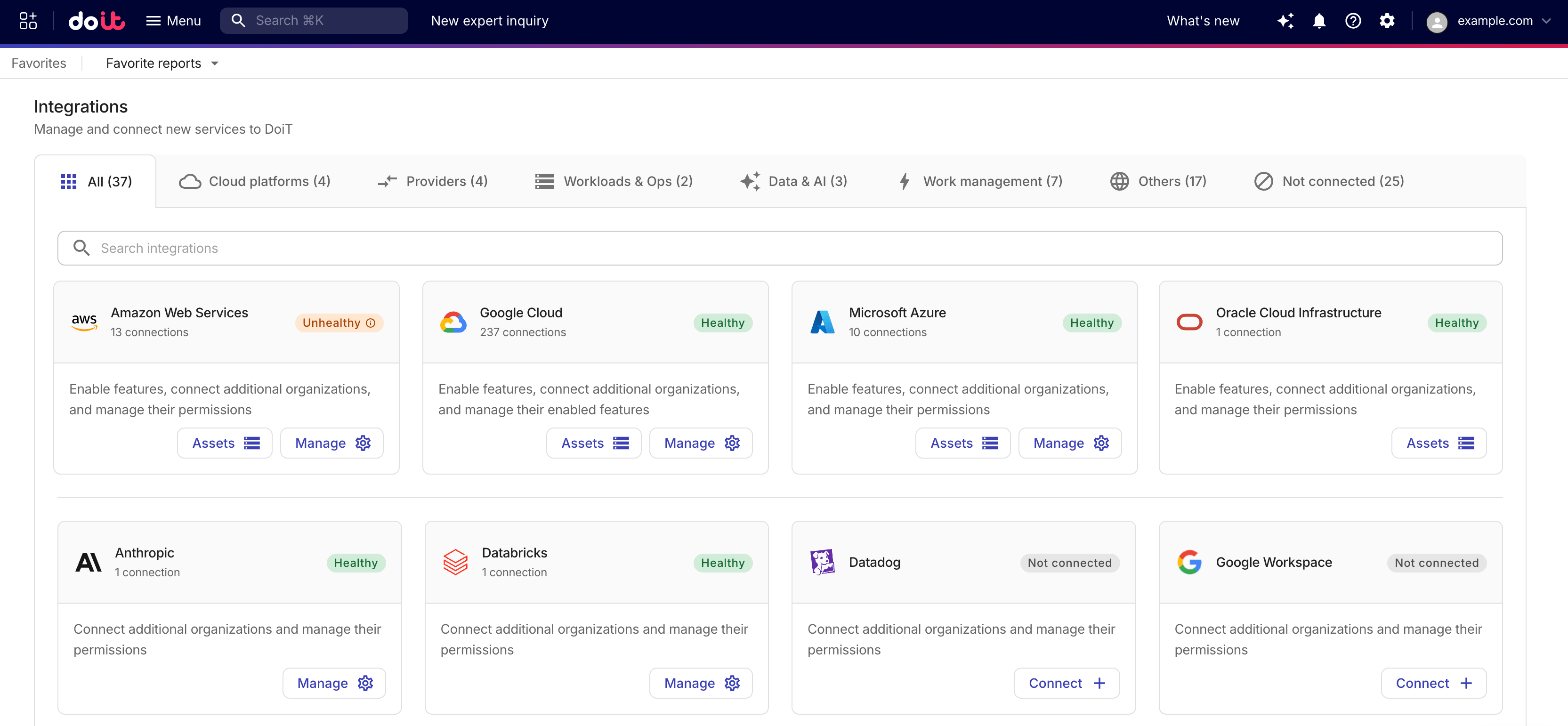Switch to Others (17) tab
Screen dimensions: 1568x726
point(1158,181)
